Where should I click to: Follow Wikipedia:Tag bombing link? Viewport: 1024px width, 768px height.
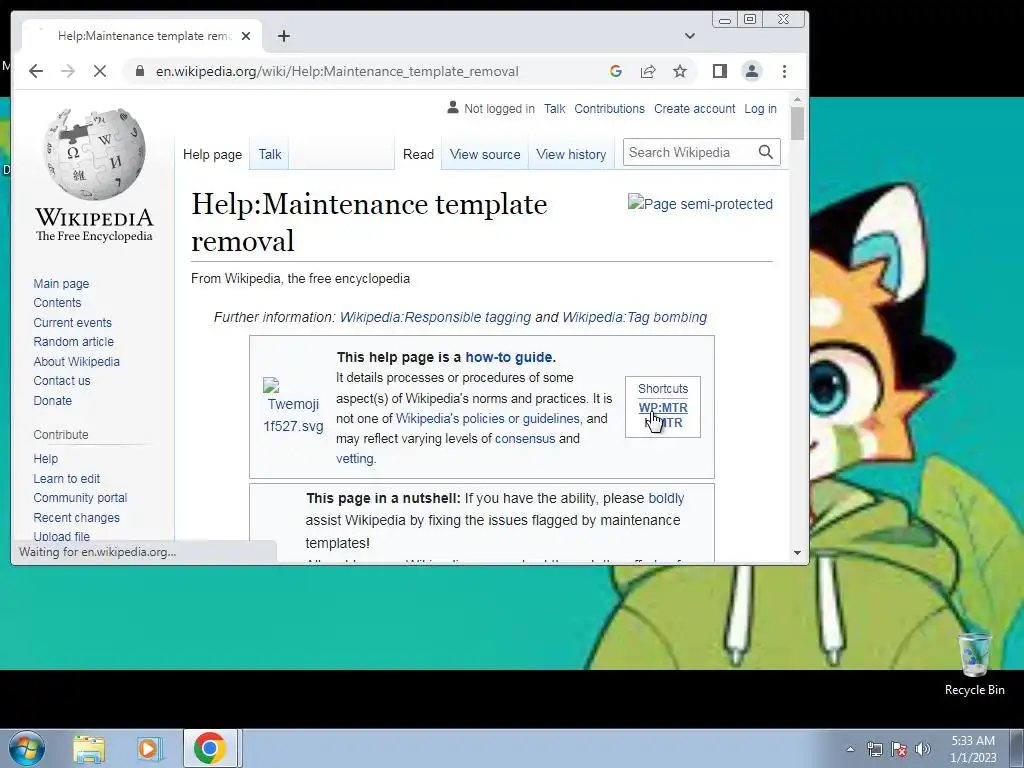(635, 317)
